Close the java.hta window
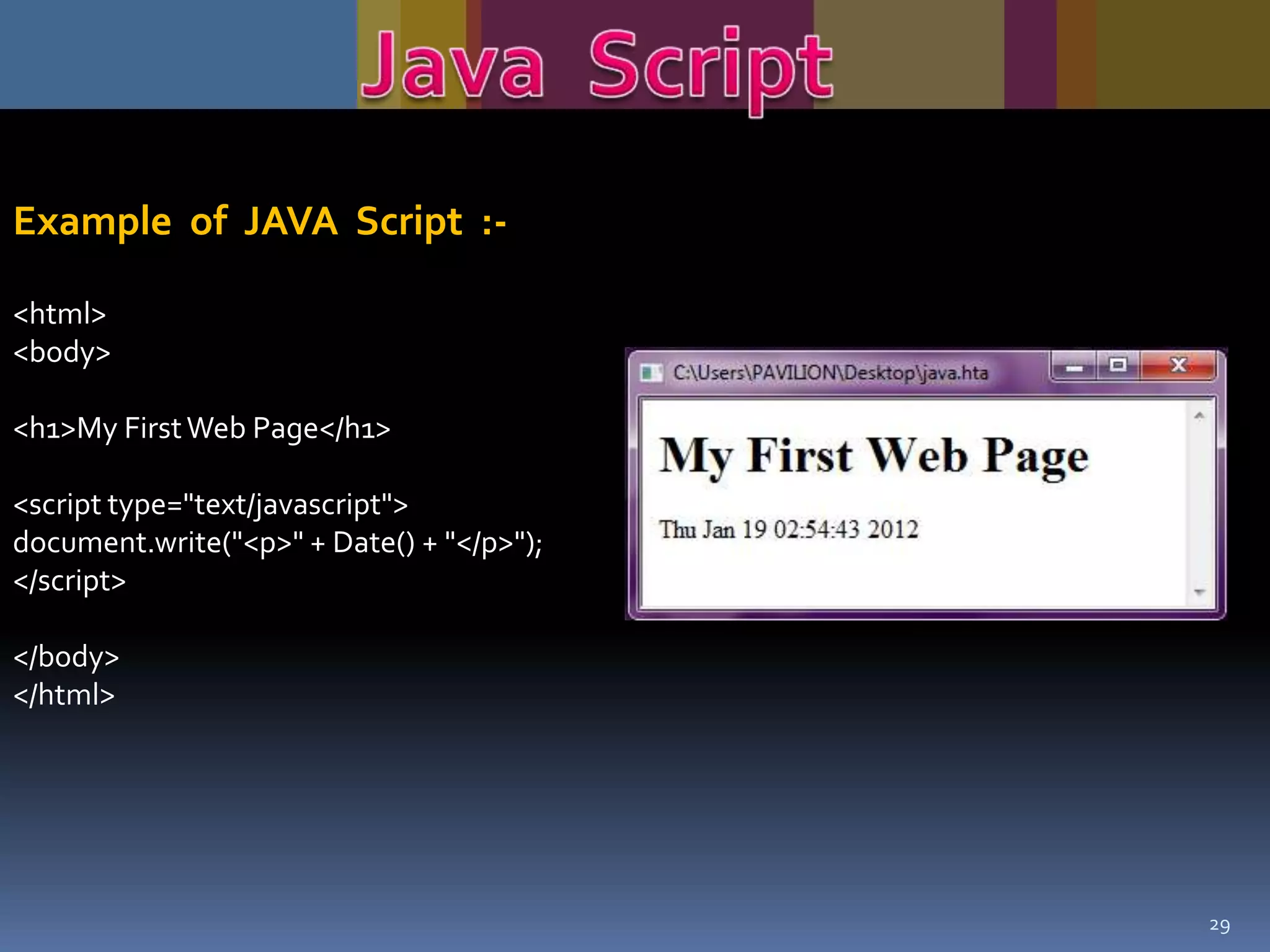This screenshot has width=1270, height=952. 1178,365
